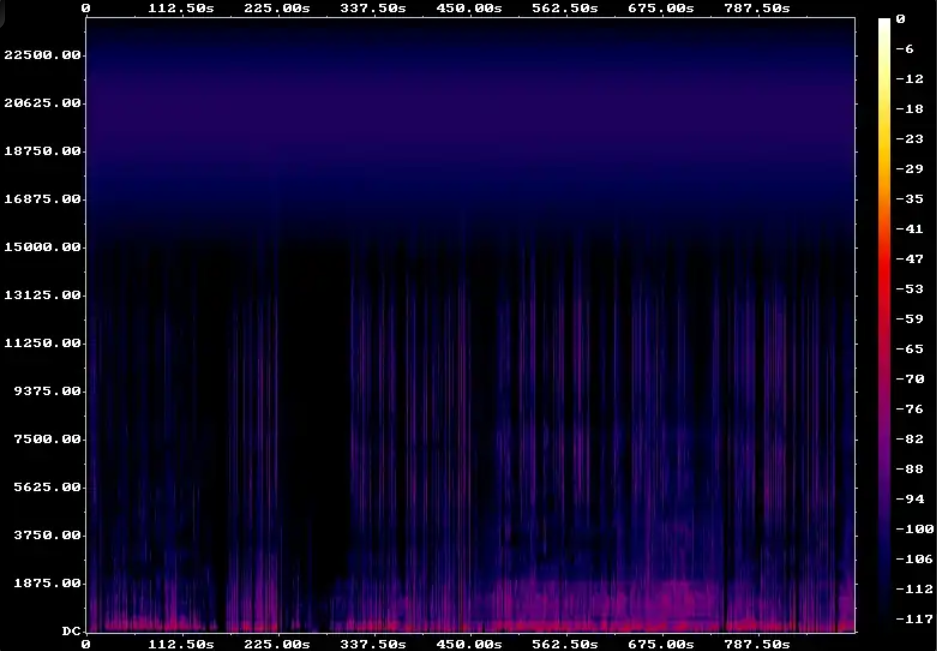The image size is (937, 651).
Task: Click the 3750.00 frequency axis label
Action: (47, 534)
